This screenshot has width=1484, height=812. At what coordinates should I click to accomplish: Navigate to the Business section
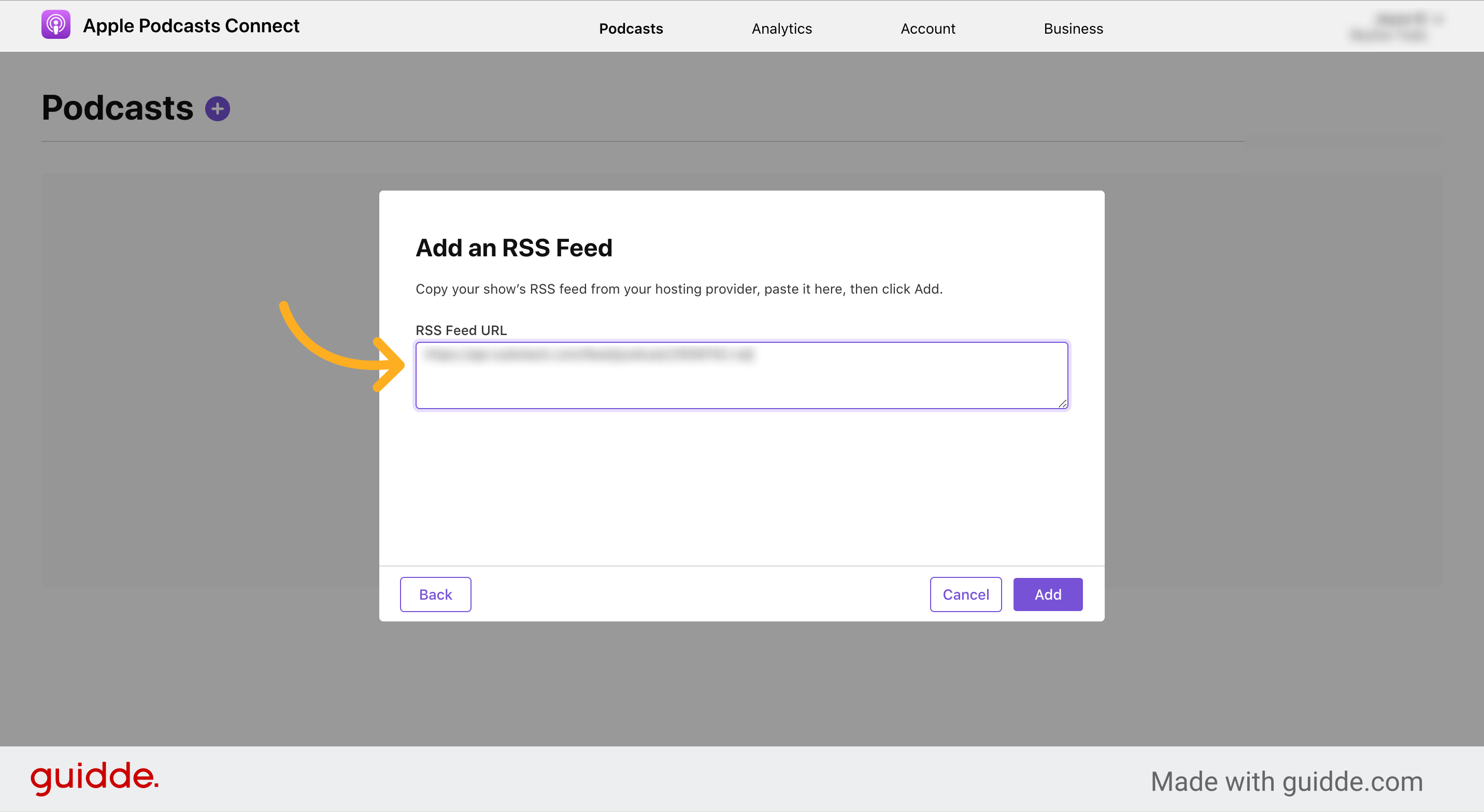[1073, 28]
